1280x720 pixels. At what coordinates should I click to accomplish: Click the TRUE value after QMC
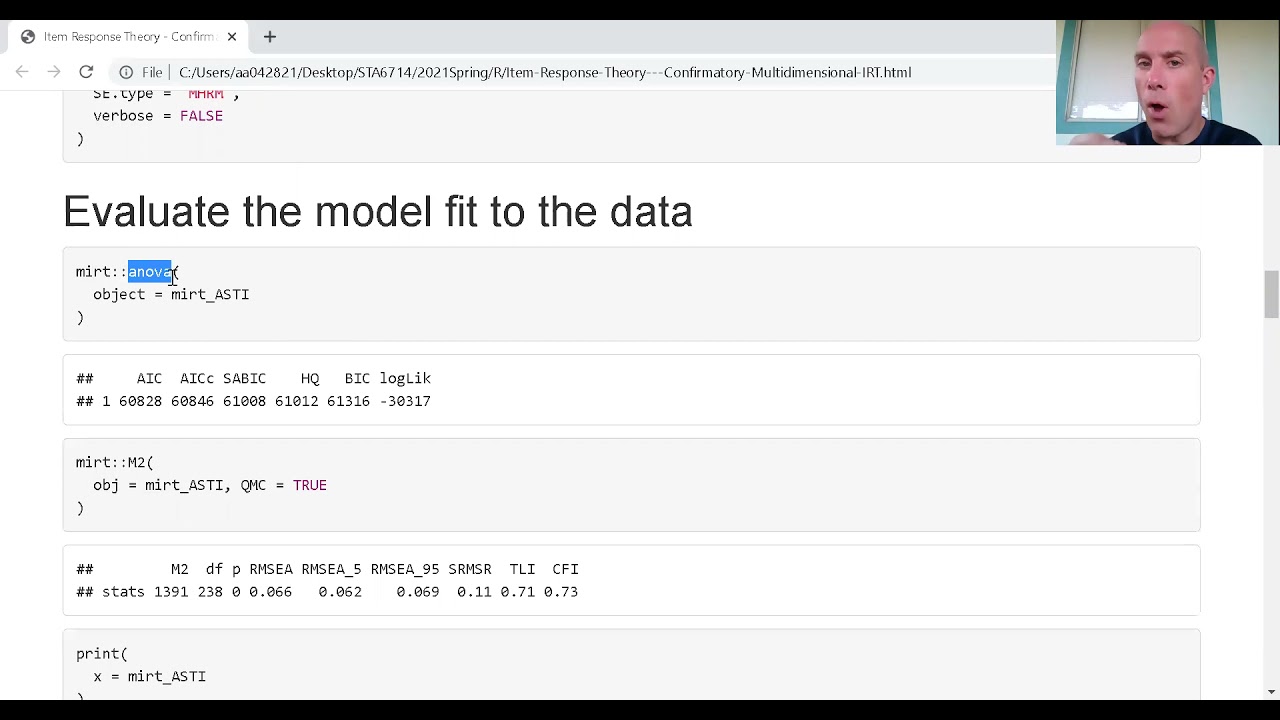click(x=310, y=485)
